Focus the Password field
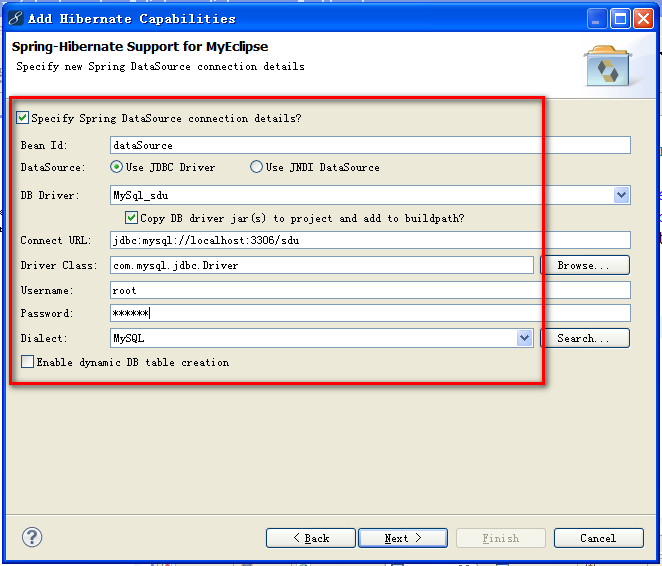662x566 pixels. click(370, 313)
